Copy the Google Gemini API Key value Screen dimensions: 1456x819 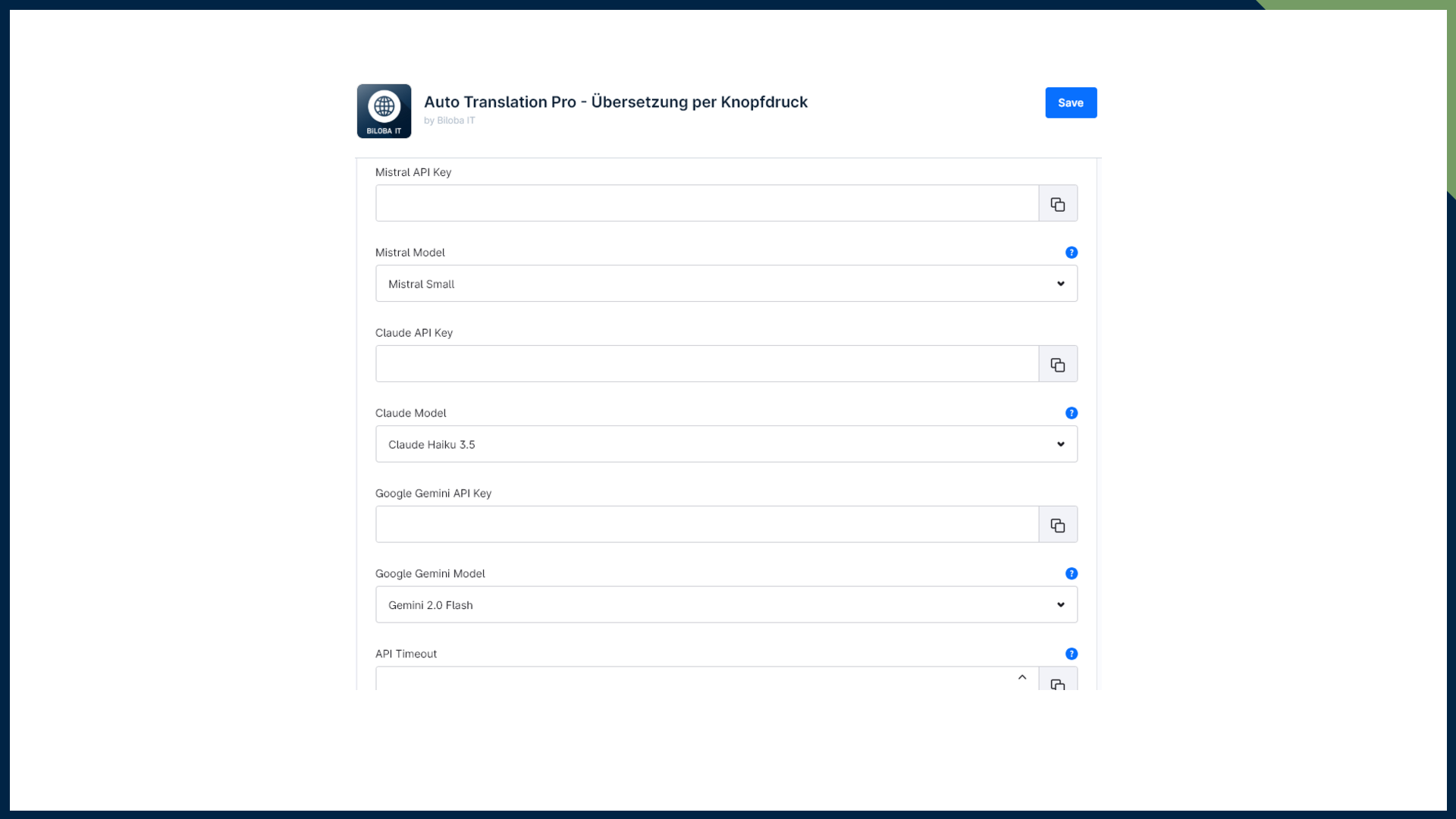[1057, 526]
